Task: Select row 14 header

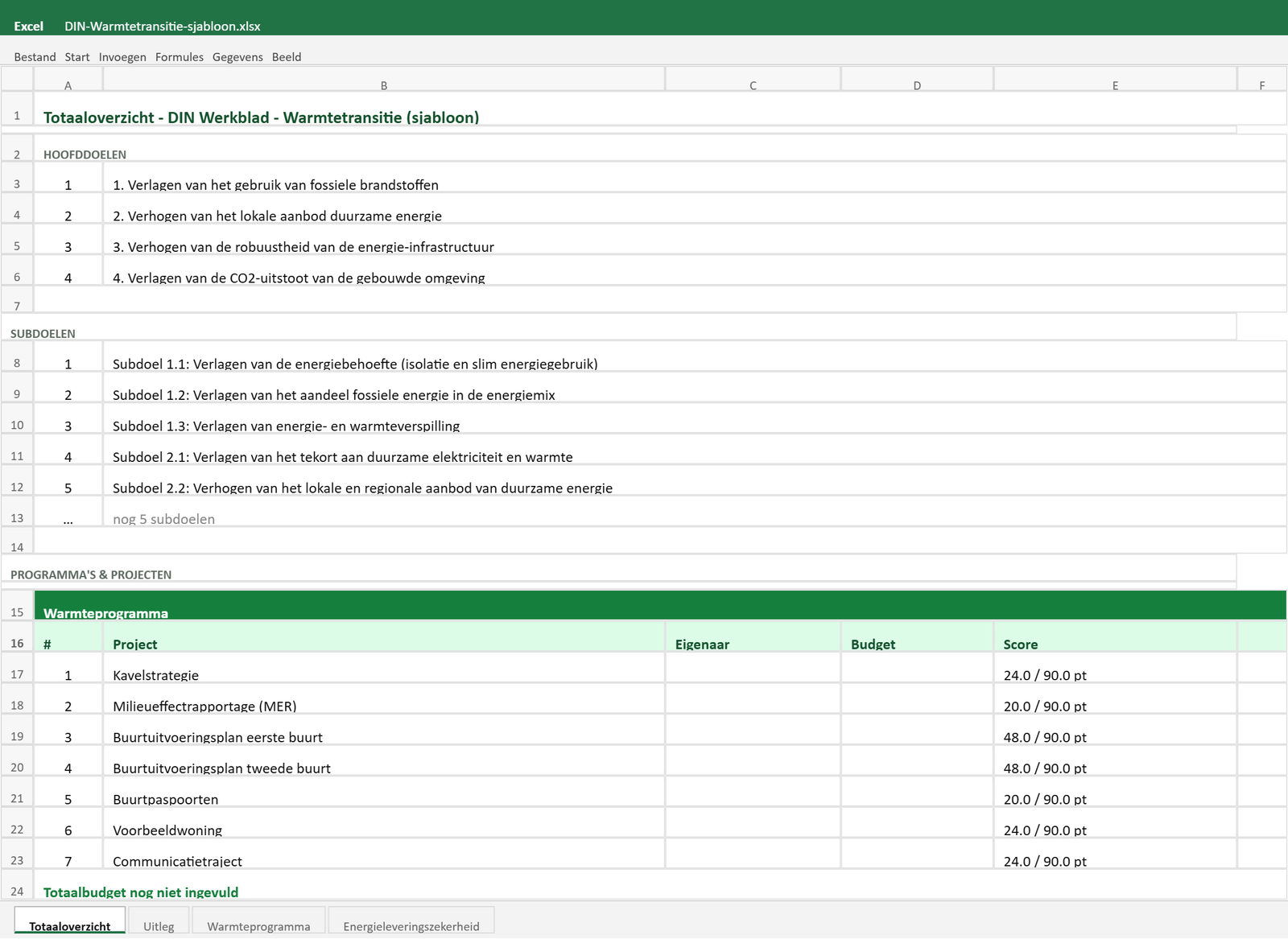Action: pyautogui.click(x=17, y=541)
